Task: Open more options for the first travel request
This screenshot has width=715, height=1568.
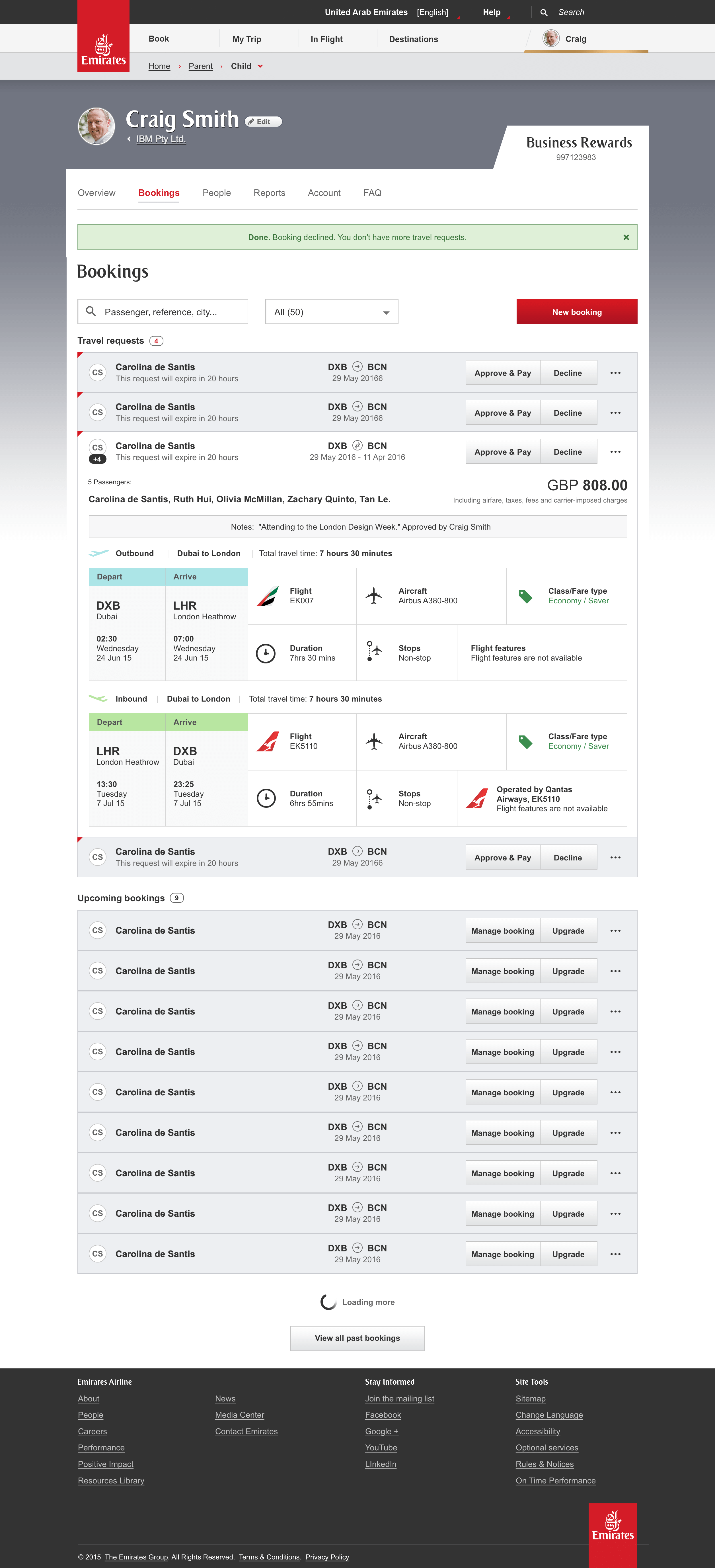Action: click(615, 373)
